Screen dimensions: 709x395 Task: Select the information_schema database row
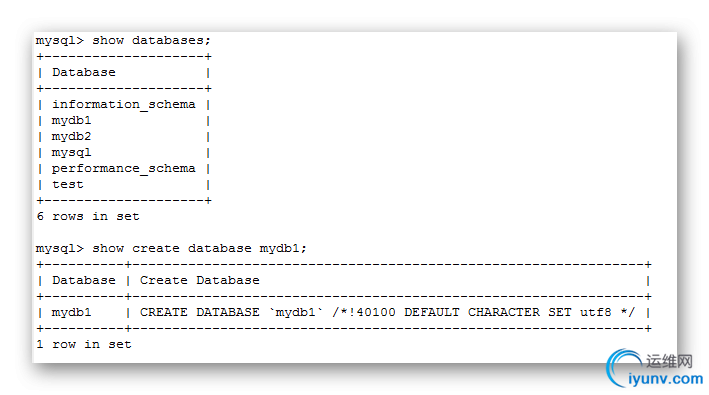[x=123, y=105]
